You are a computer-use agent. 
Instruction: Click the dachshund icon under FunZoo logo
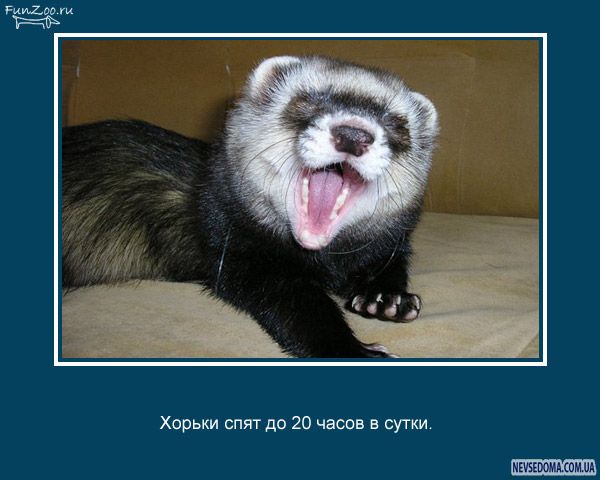(x=36, y=23)
